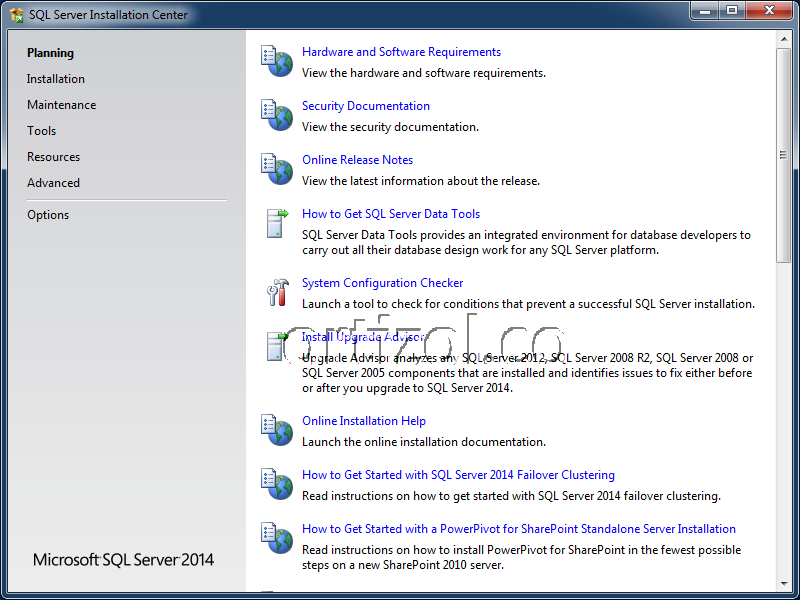Click the vertical scrollbar thumb

coord(784,155)
